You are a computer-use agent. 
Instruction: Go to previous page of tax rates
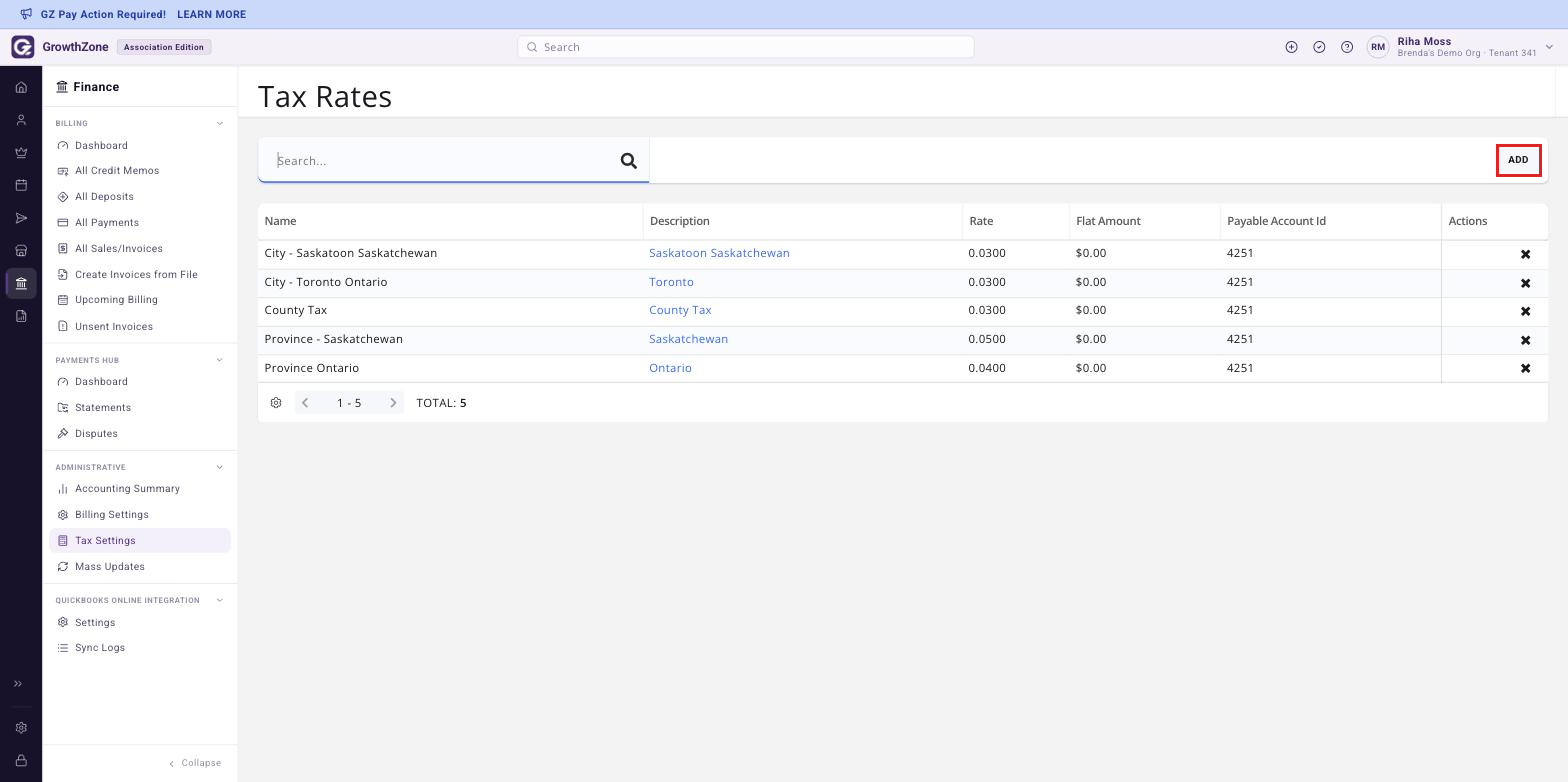tap(305, 403)
